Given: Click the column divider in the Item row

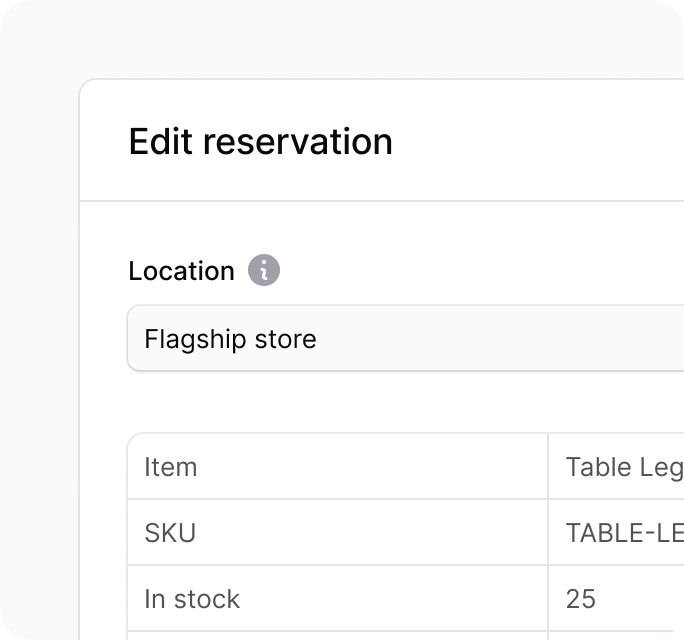Looking at the screenshot, I should 548,467.
